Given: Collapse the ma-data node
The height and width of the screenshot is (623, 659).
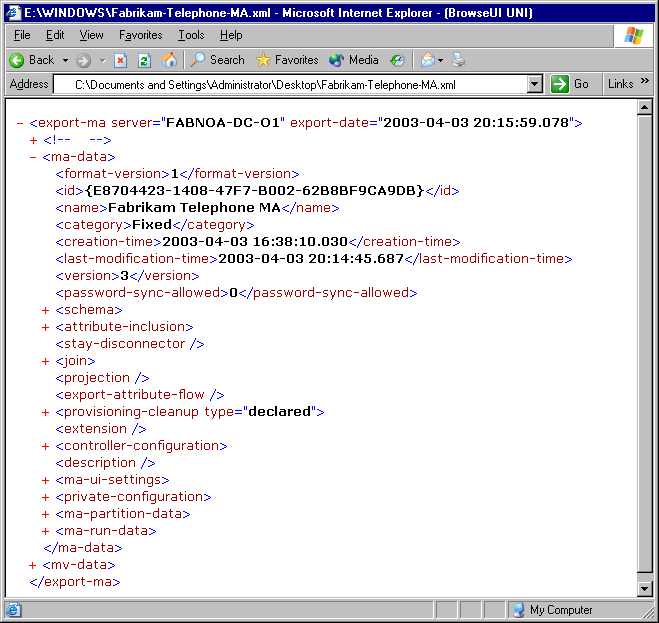Looking at the screenshot, I should tap(33, 157).
